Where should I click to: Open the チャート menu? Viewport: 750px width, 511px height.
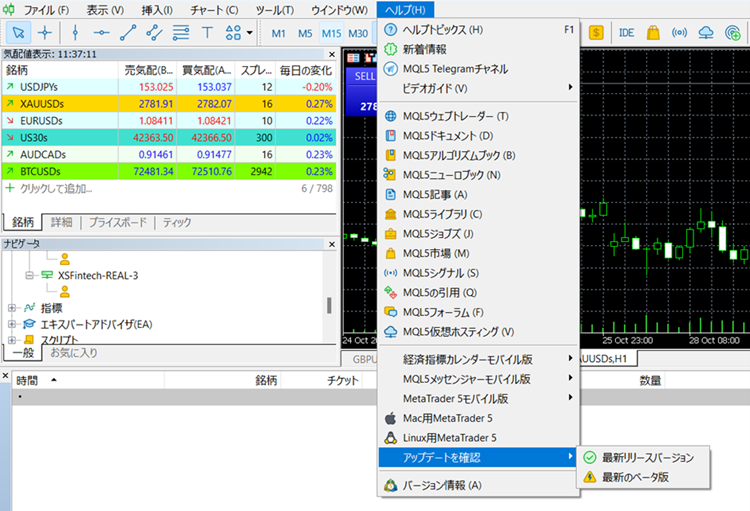pos(214,10)
